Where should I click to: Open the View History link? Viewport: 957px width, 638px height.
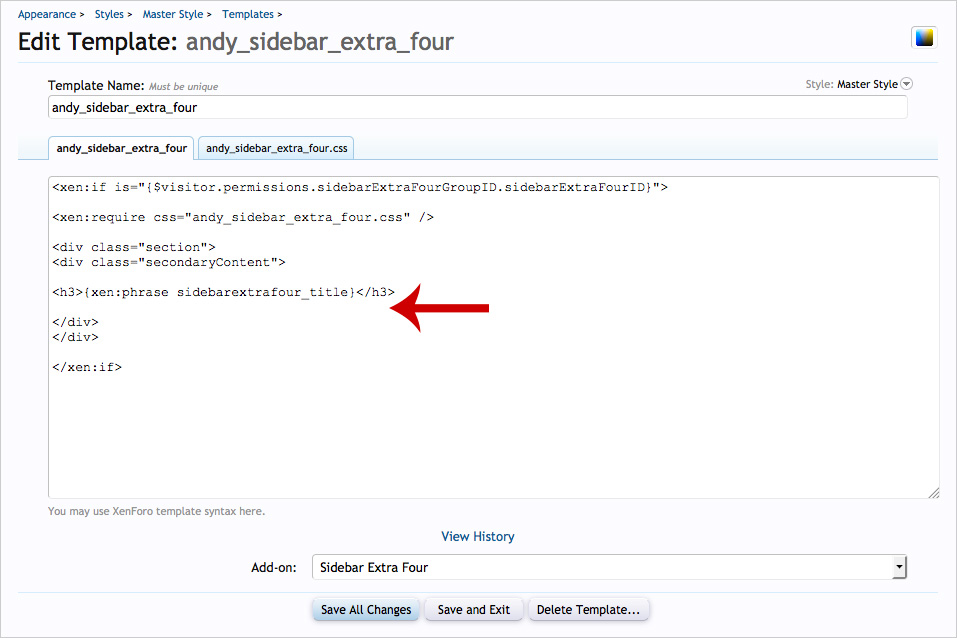(x=477, y=536)
